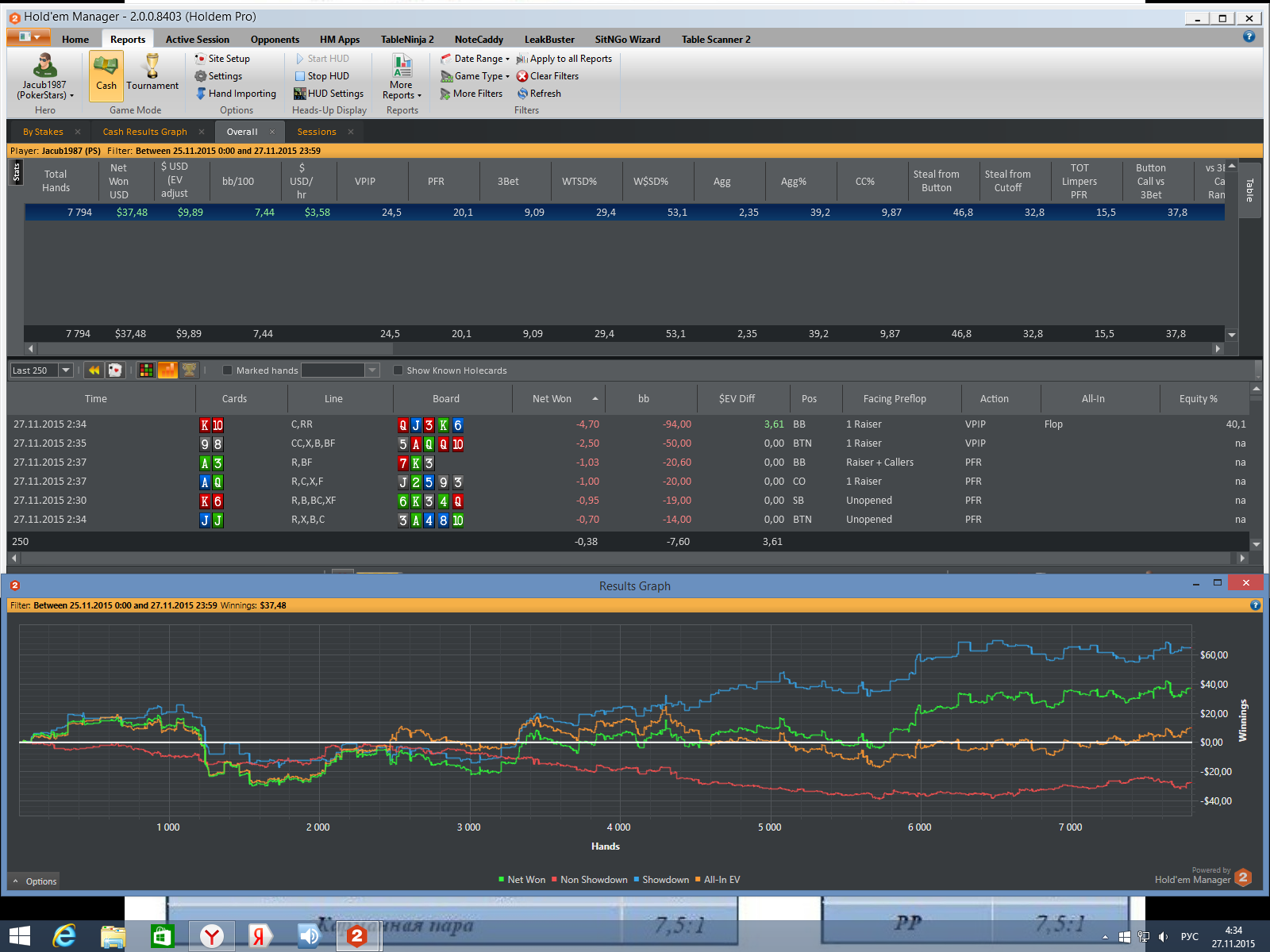Click volume icon in system tray
The width and height of the screenshot is (1270, 952).
(x=1164, y=937)
